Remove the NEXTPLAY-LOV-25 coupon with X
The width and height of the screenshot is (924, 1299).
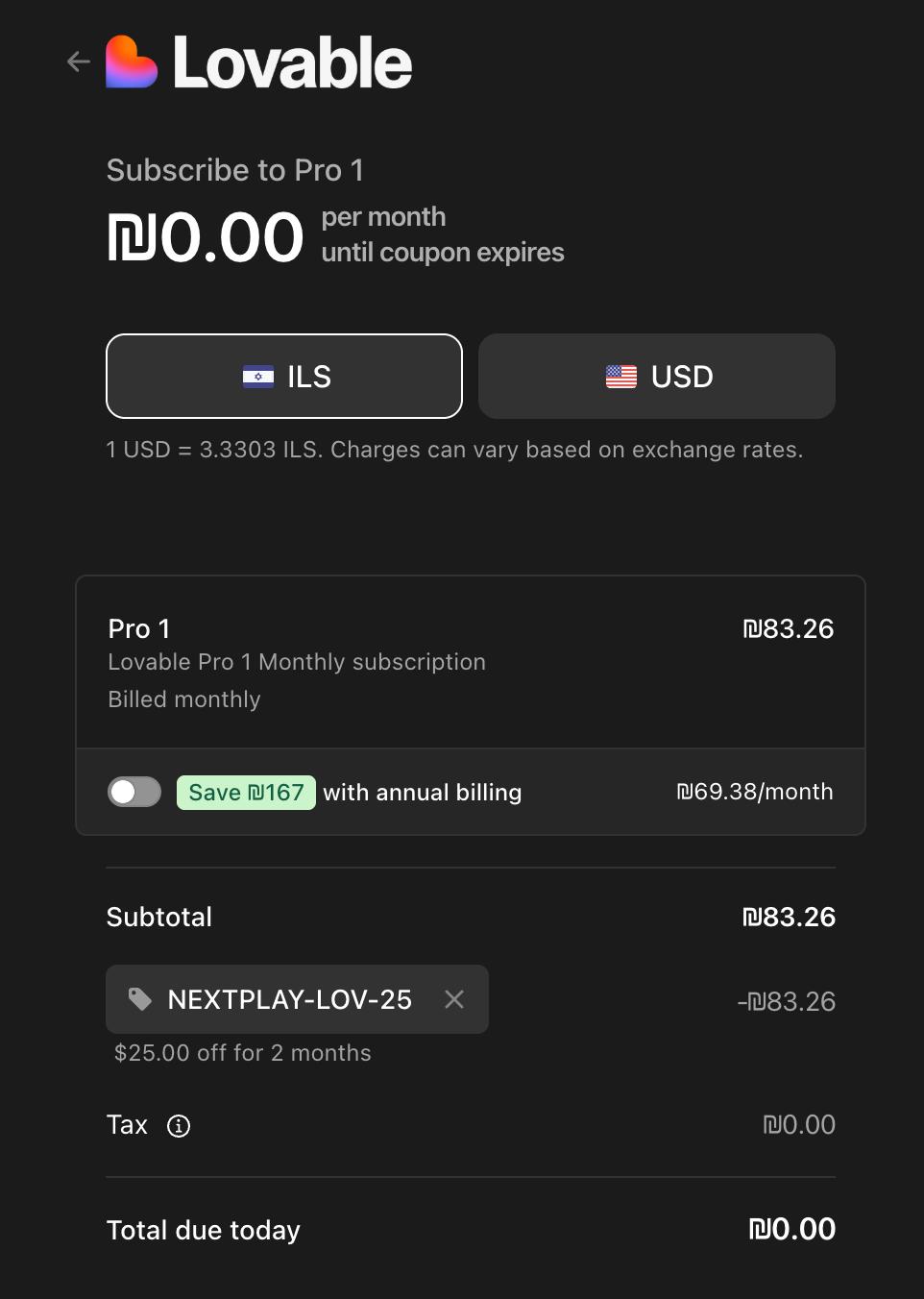tap(454, 999)
